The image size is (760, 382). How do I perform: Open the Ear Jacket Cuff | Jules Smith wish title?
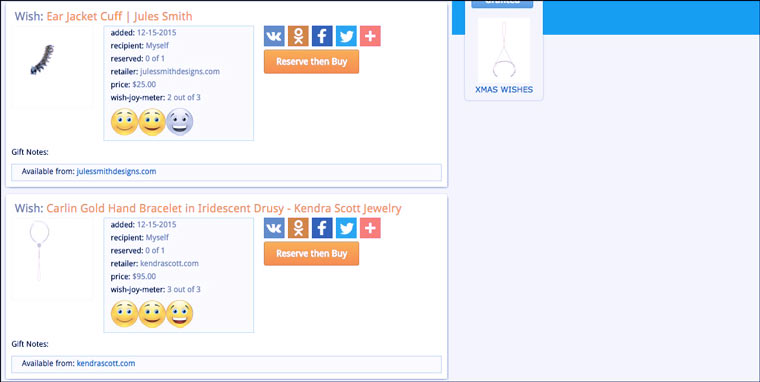tap(119, 16)
